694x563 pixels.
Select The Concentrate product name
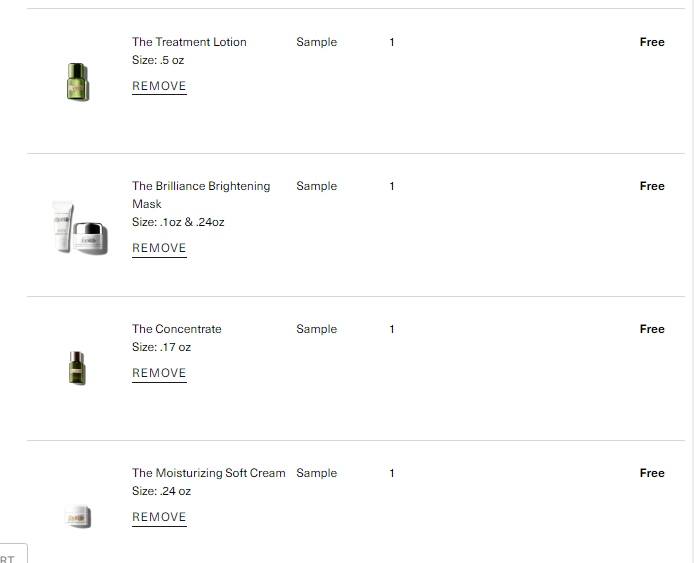point(177,329)
